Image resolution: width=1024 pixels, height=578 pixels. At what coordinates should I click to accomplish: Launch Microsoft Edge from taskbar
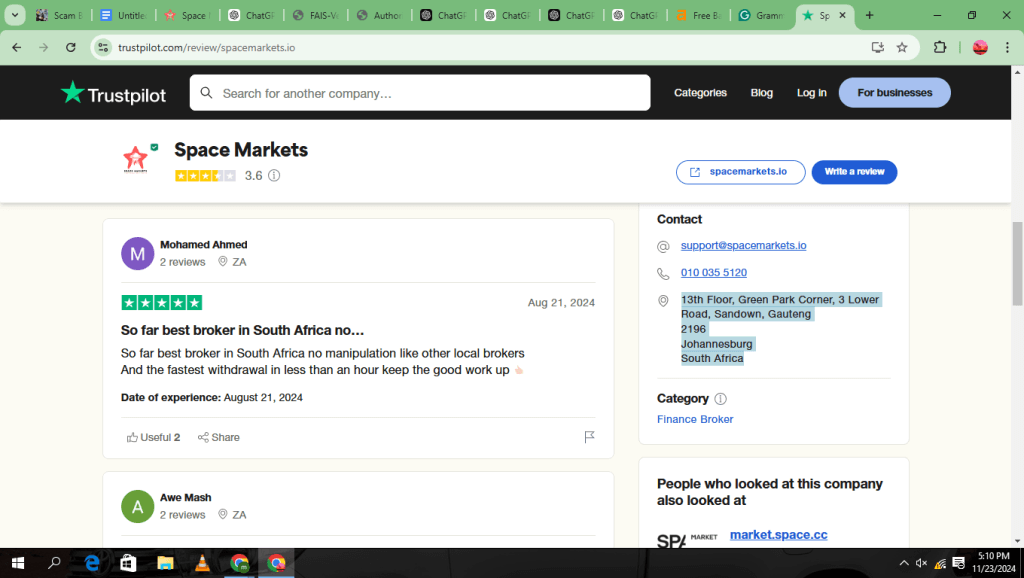pos(92,563)
